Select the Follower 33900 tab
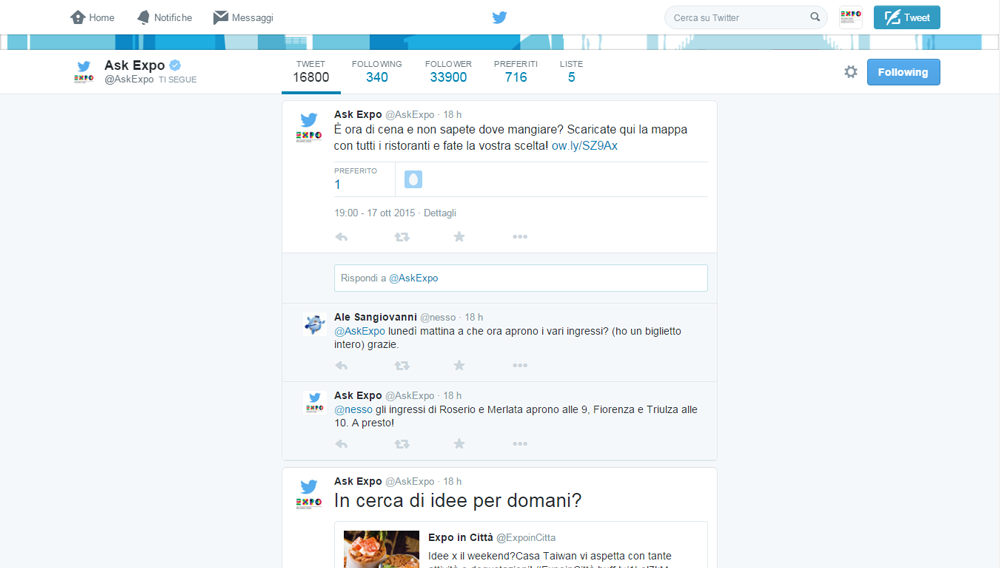 448,72
